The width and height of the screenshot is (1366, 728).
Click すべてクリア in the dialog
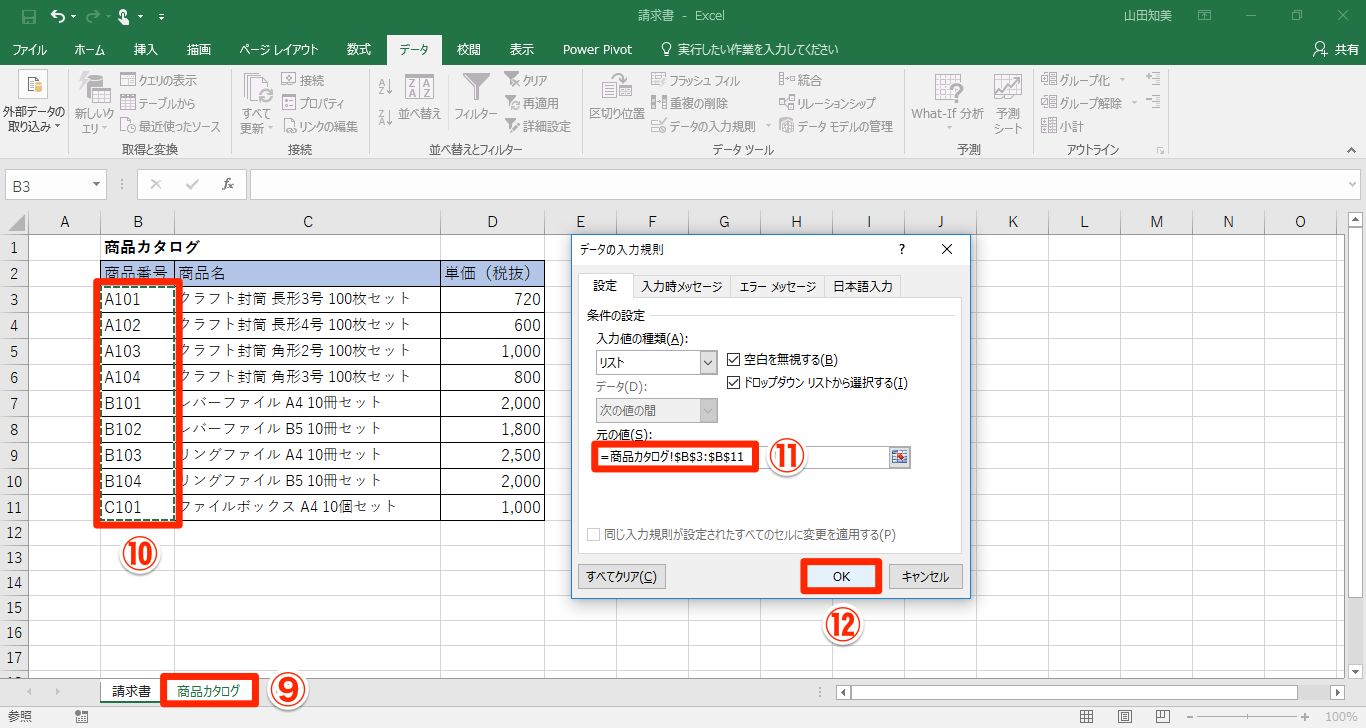tap(622, 576)
